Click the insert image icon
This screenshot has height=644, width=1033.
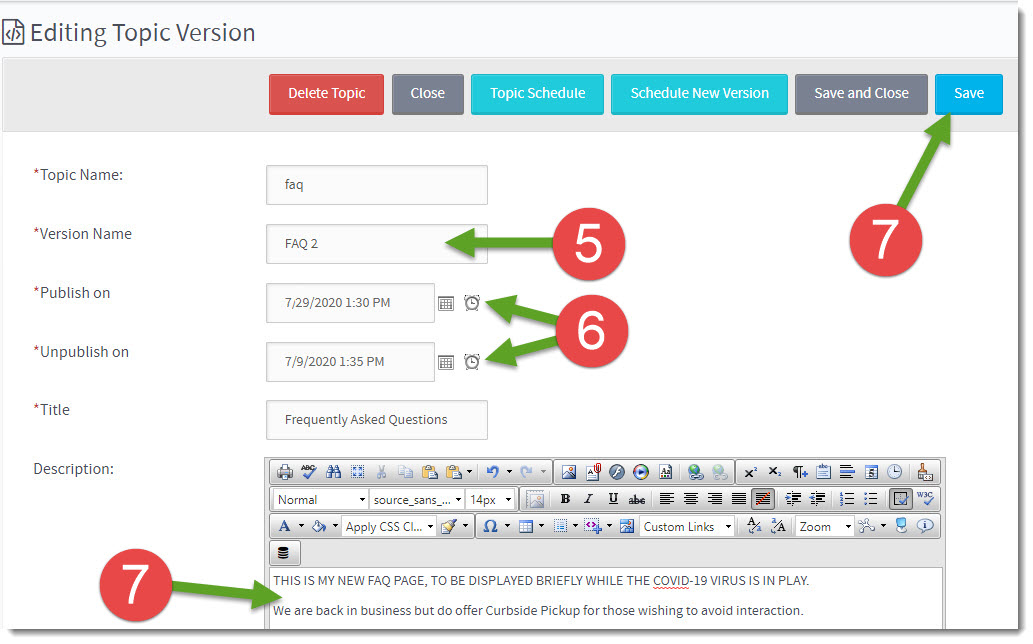point(567,472)
